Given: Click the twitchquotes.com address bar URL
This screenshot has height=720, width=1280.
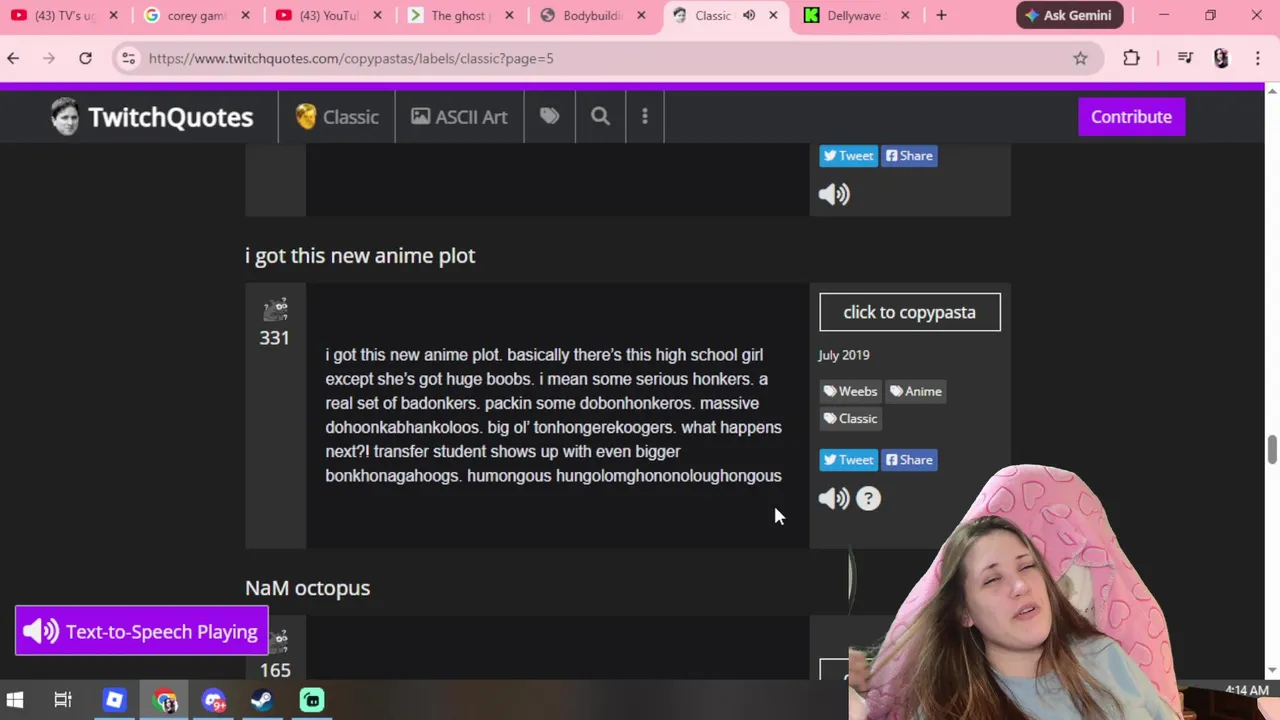Looking at the screenshot, I should click(x=351, y=58).
